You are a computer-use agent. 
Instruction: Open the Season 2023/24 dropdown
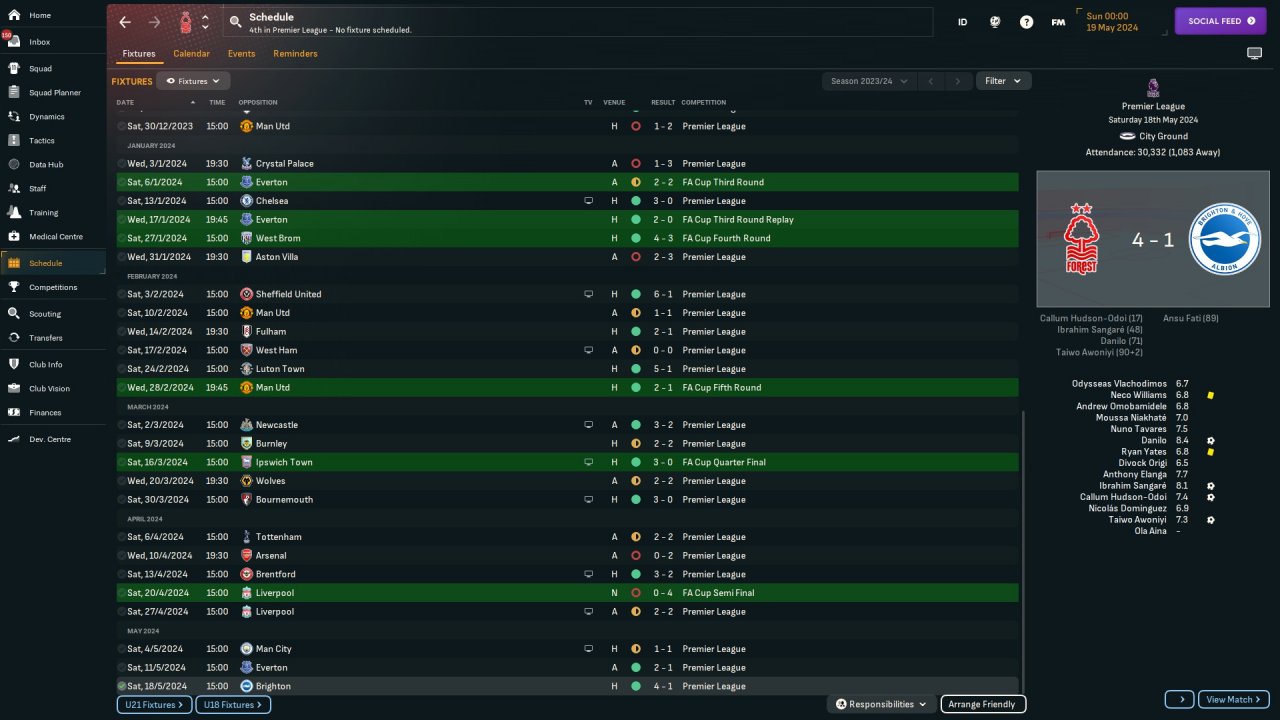[x=869, y=81]
